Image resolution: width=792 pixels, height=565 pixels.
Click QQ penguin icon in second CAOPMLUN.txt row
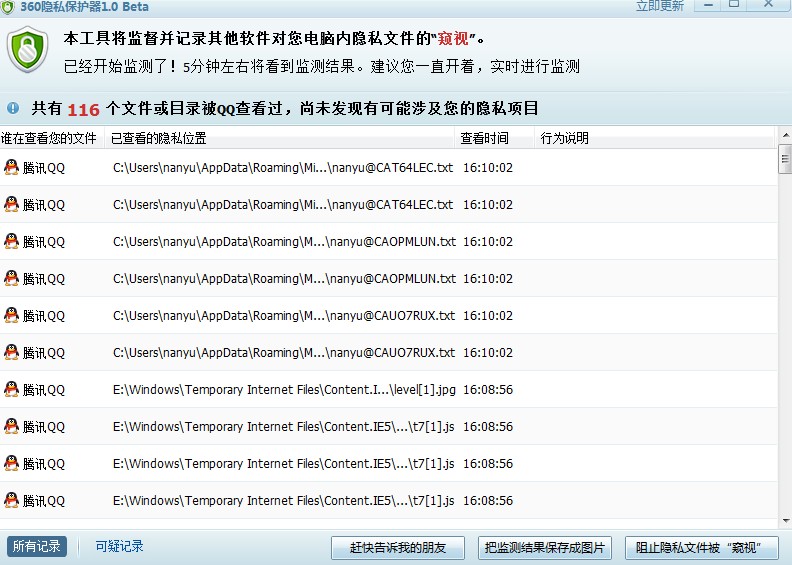(x=11, y=278)
